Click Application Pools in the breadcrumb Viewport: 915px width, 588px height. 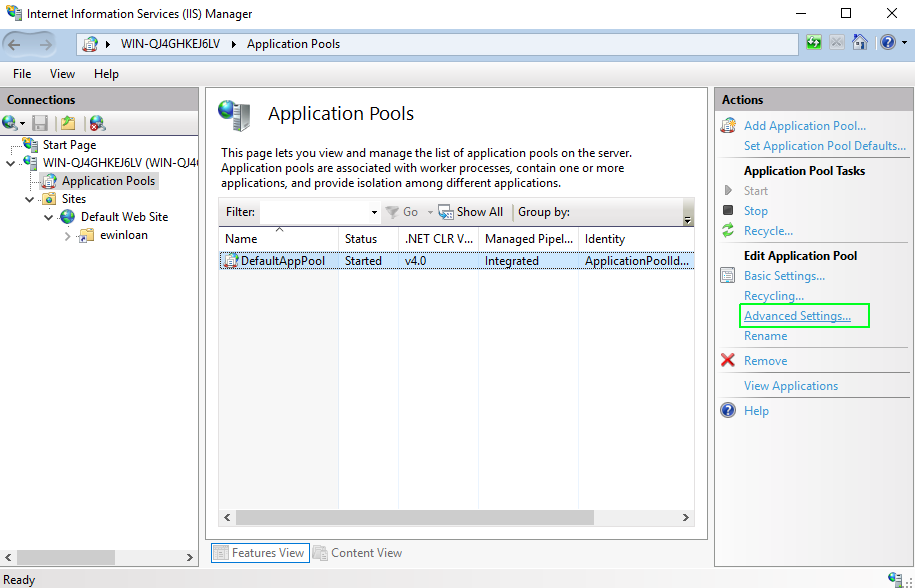[x=293, y=44]
